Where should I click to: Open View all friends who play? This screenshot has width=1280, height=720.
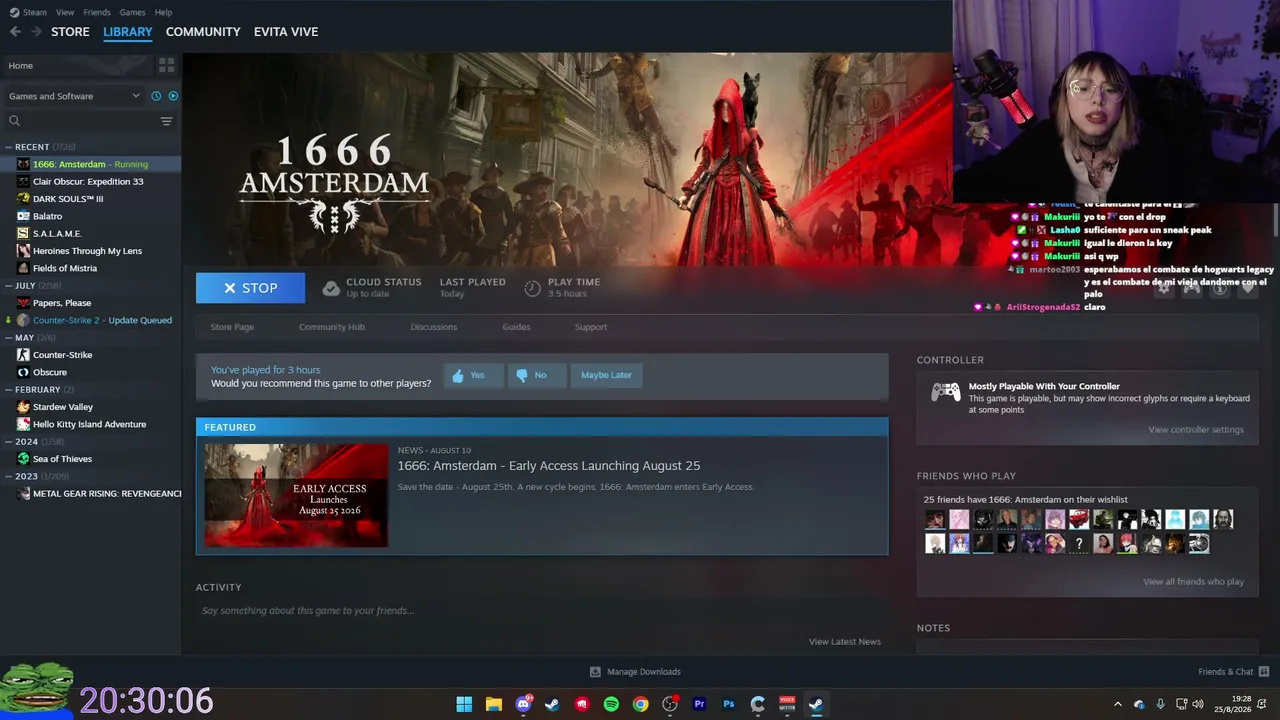[x=1194, y=582]
